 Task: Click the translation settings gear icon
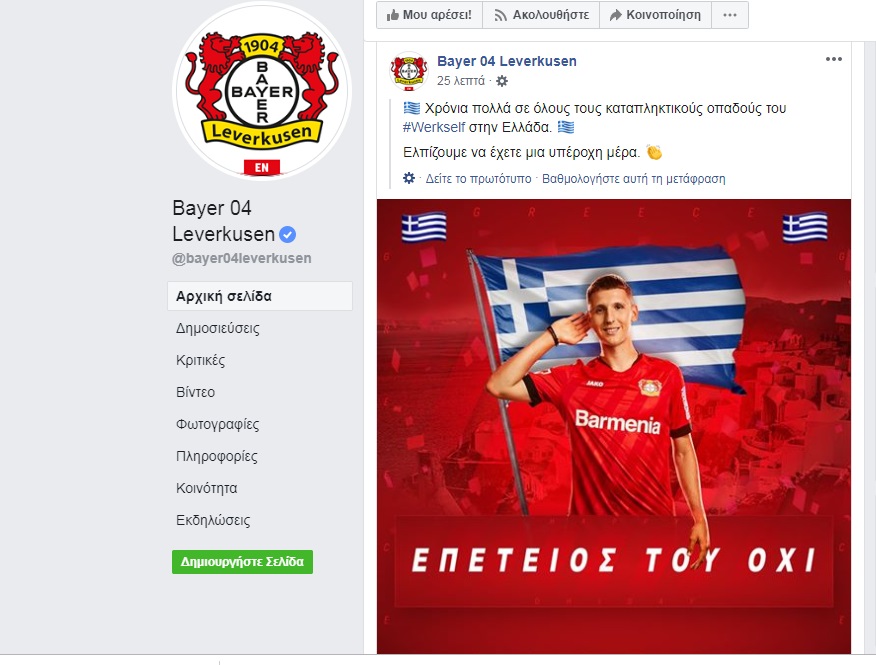point(409,178)
